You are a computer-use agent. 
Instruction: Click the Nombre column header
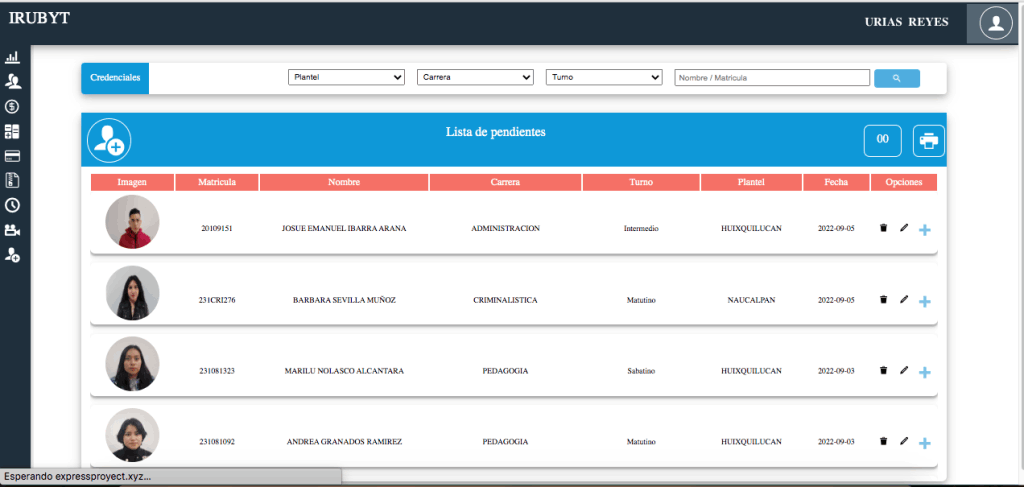click(344, 182)
